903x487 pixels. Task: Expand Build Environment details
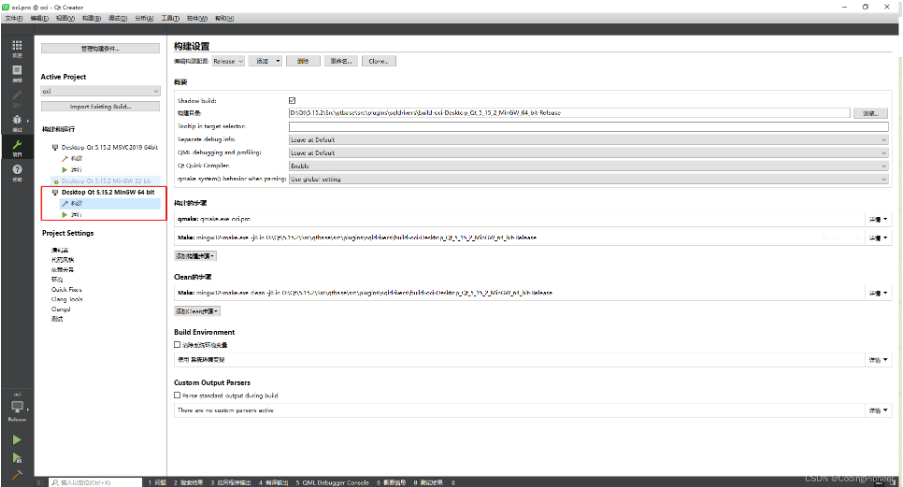(x=878, y=360)
